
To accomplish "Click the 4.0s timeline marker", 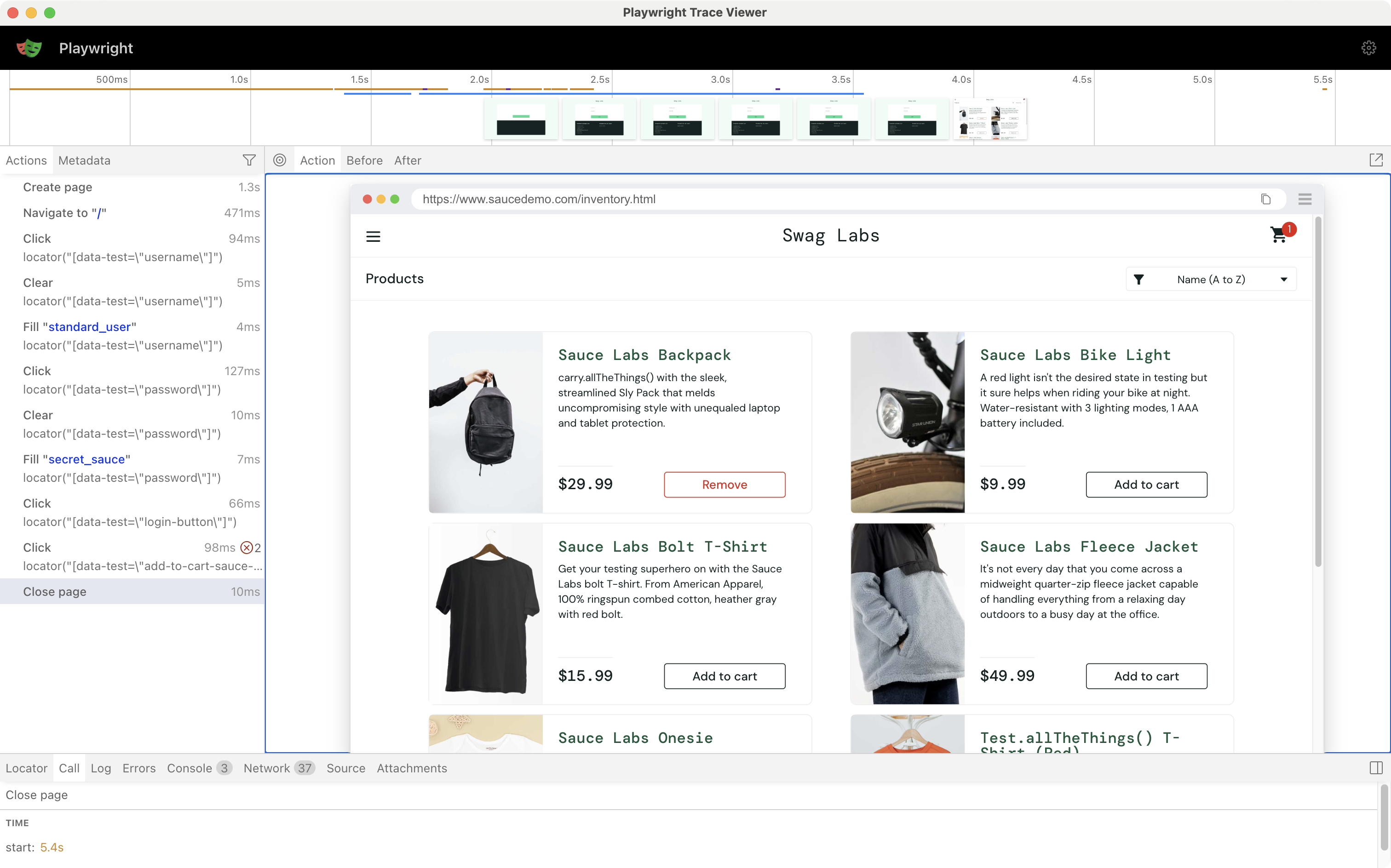I will click(x=961, y=79).
